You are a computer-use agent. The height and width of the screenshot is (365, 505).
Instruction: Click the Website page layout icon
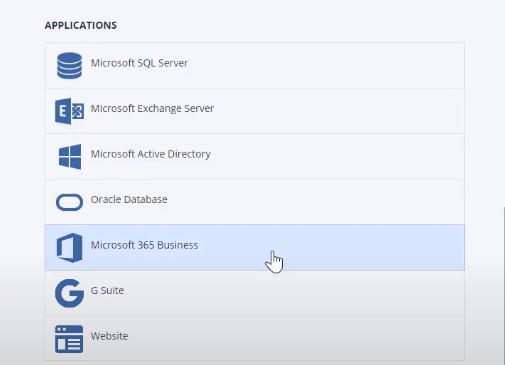[x=69, y=339]
